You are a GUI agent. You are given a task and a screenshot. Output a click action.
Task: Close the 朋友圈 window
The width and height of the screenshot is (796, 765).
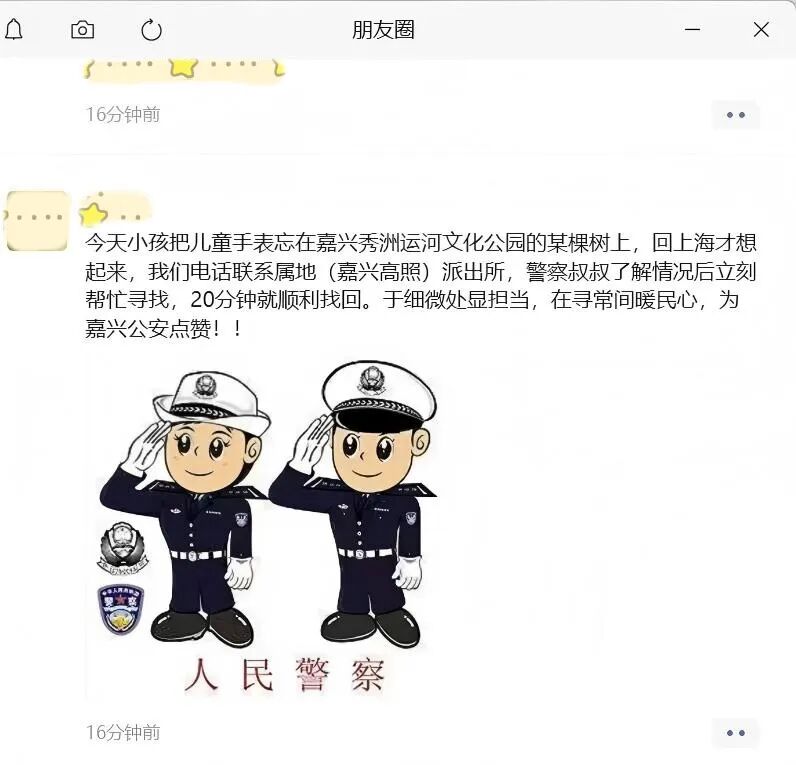point(761,29)
